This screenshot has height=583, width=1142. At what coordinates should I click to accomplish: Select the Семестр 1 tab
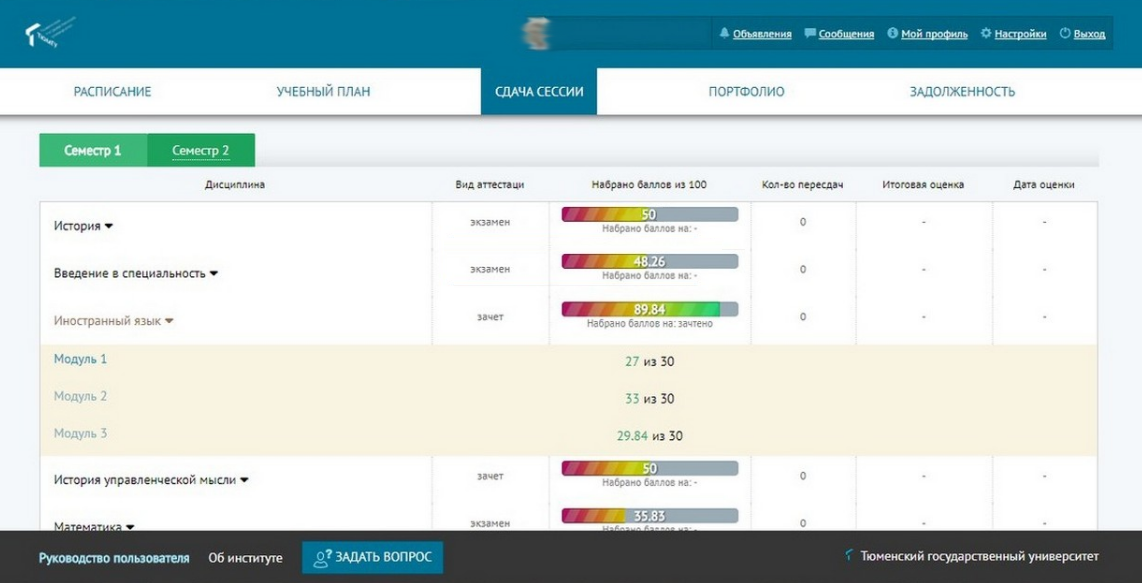click(93, 151)
